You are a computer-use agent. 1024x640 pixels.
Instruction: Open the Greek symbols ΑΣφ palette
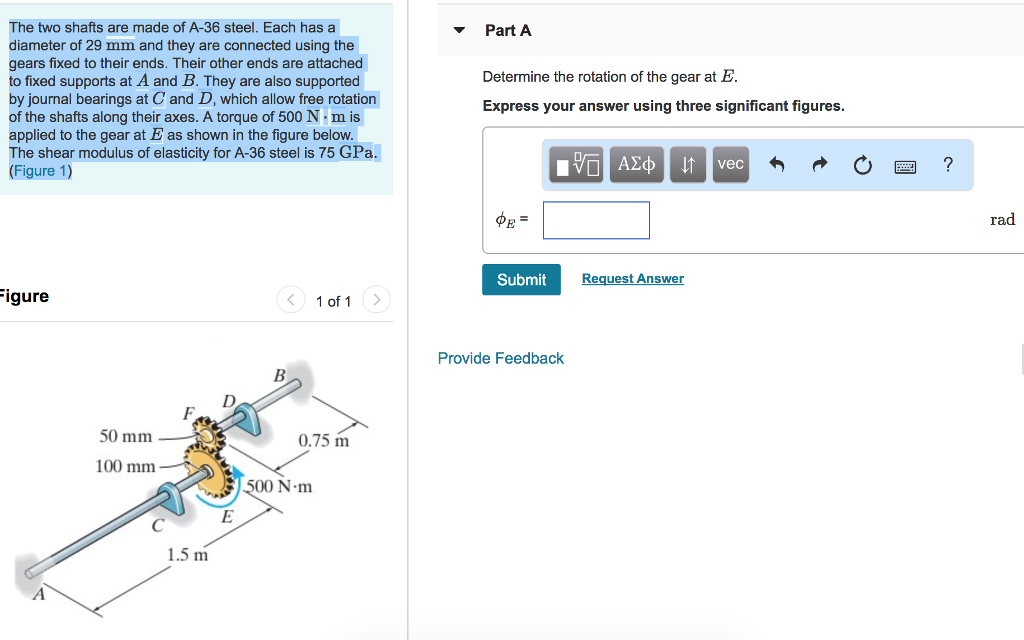coord(637,165)
